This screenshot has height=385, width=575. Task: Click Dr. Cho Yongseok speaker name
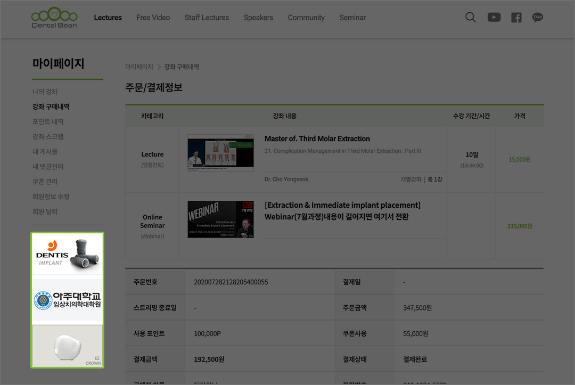(286, 179)
